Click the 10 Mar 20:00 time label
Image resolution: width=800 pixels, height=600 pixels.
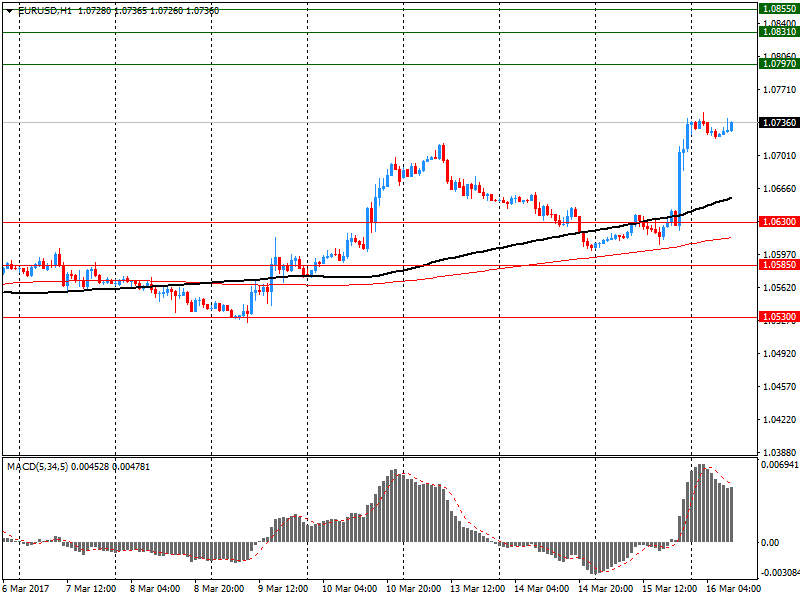[x=414, y=589]
